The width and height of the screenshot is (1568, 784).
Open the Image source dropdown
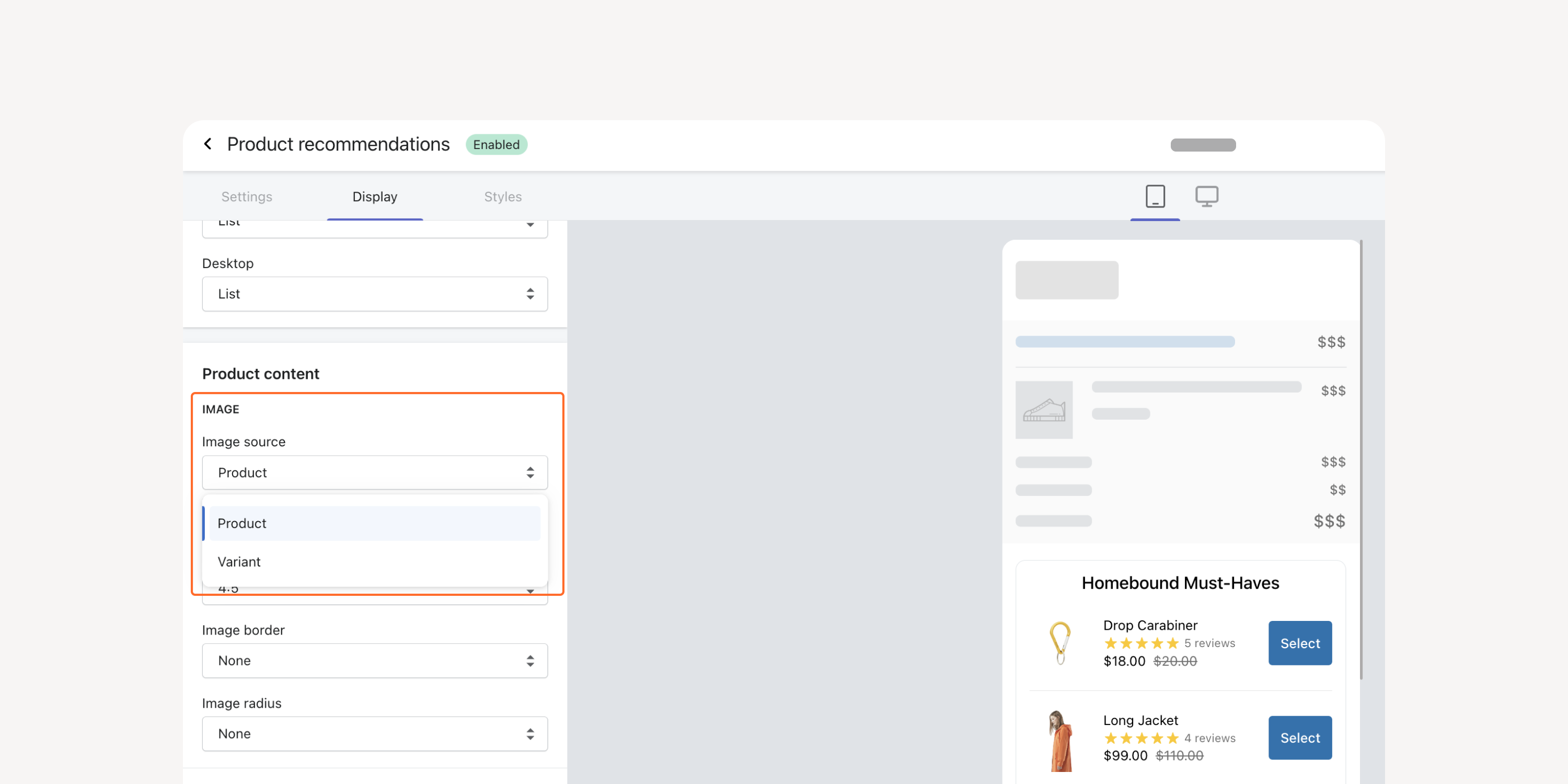click(x=374, y=472)
